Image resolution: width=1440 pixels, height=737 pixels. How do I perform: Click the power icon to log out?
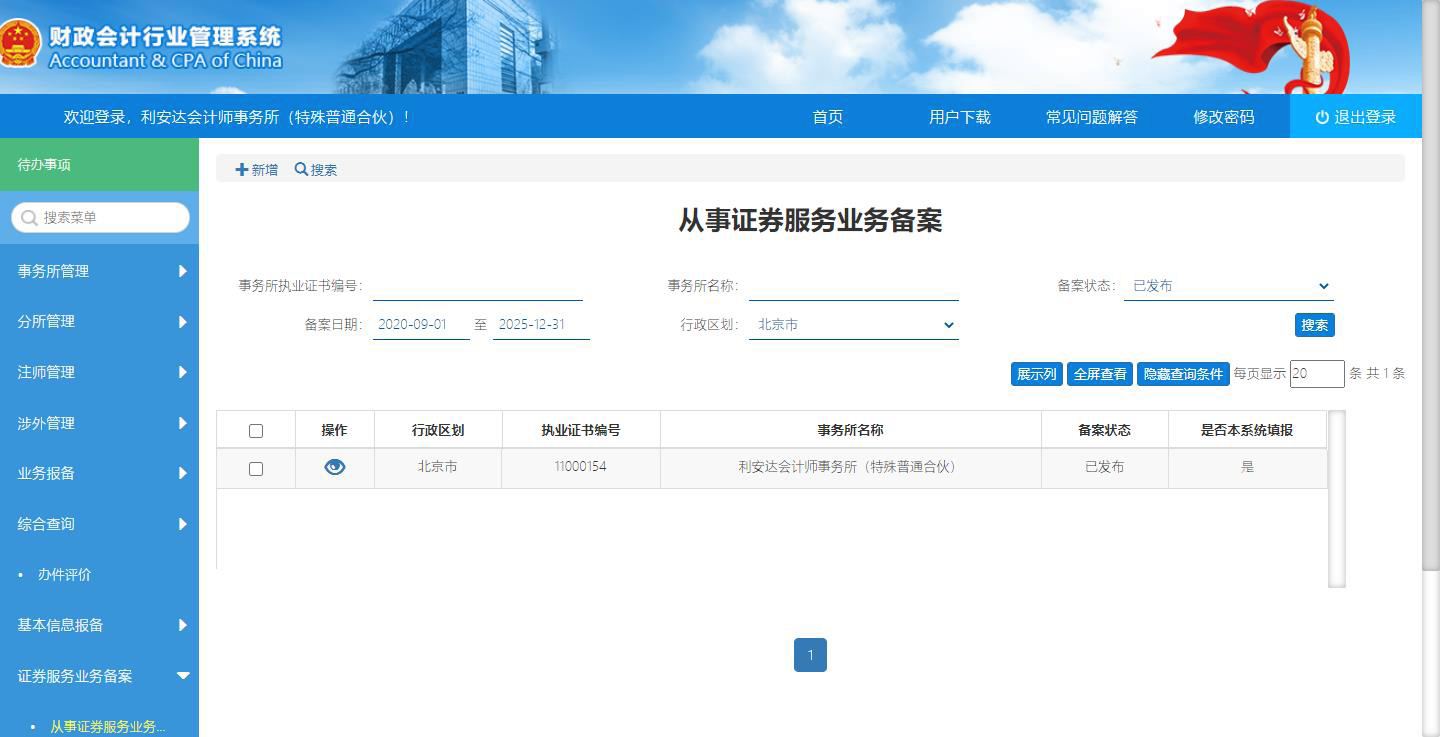[x=1322, y=117]
